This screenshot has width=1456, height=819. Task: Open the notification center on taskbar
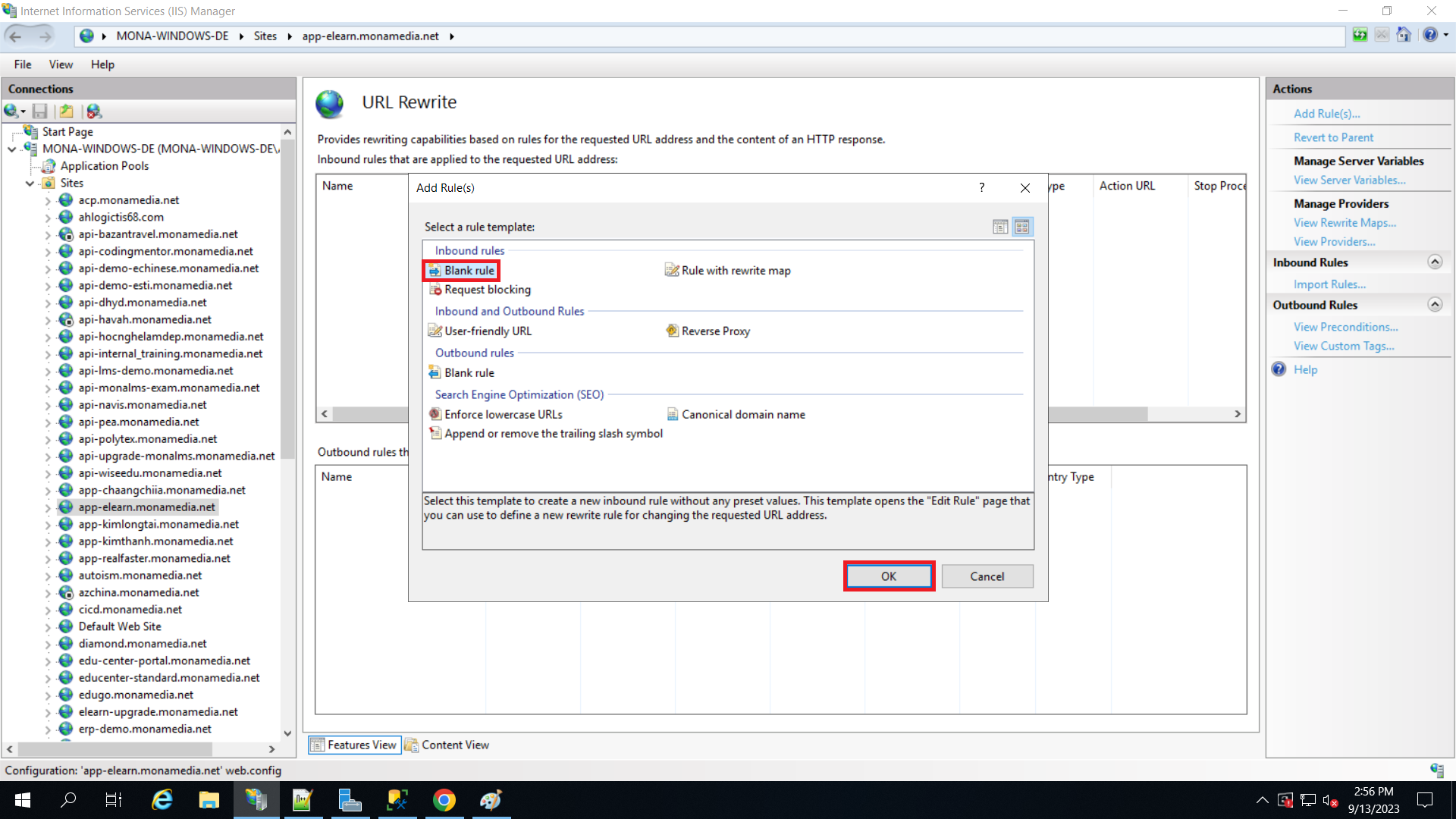point(1425,800)
